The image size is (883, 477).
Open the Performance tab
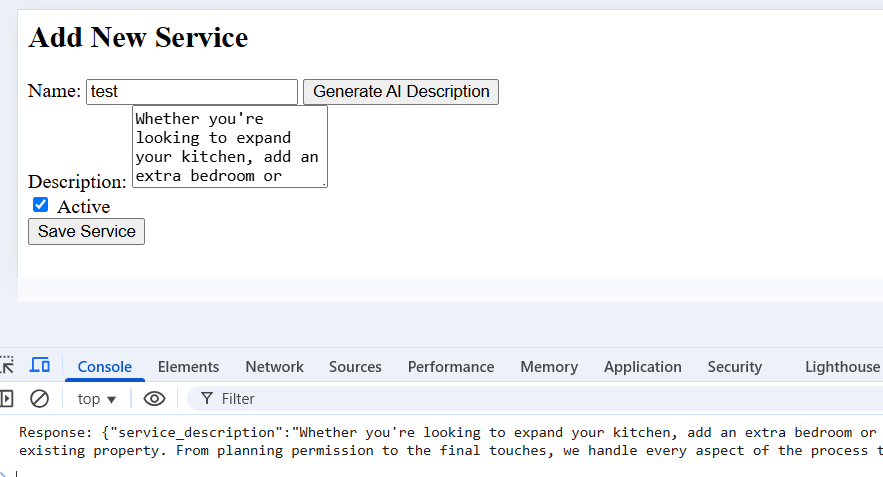[x=451, y=367]
